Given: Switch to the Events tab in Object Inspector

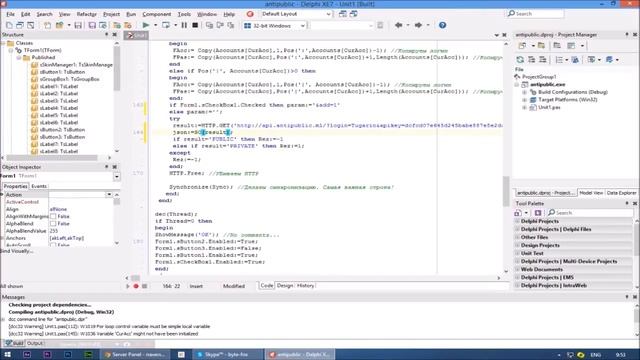Looking at the screenshot, I should click(x=39, y=186).
